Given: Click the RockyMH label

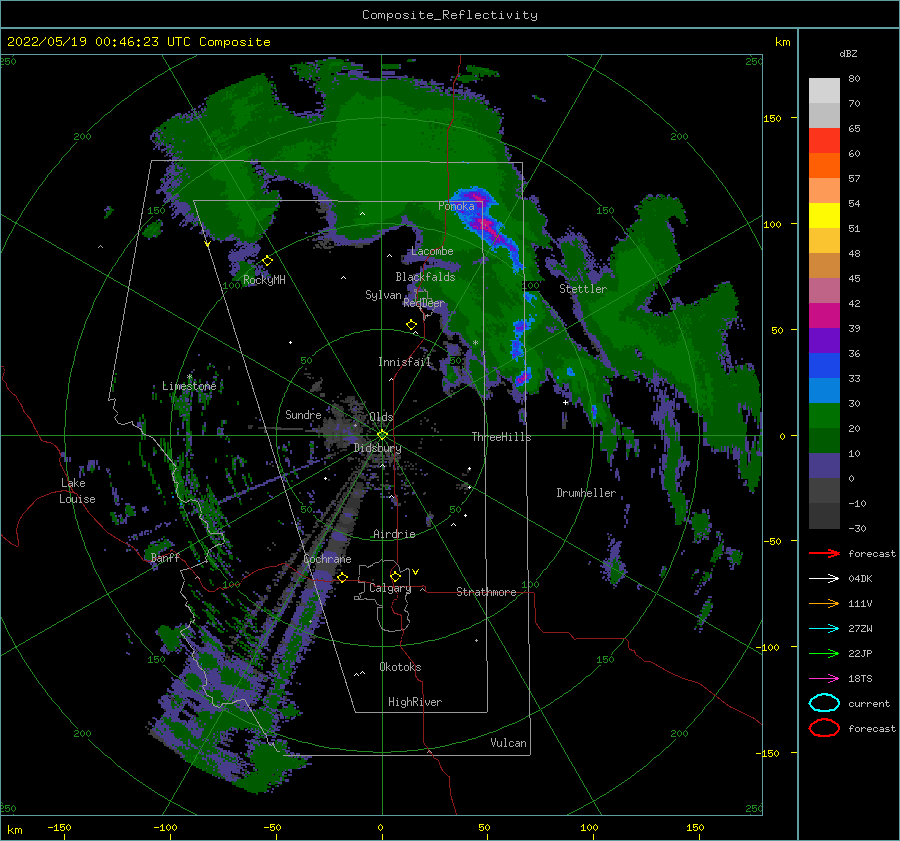Looking at the screenshot, I should 264,280.
